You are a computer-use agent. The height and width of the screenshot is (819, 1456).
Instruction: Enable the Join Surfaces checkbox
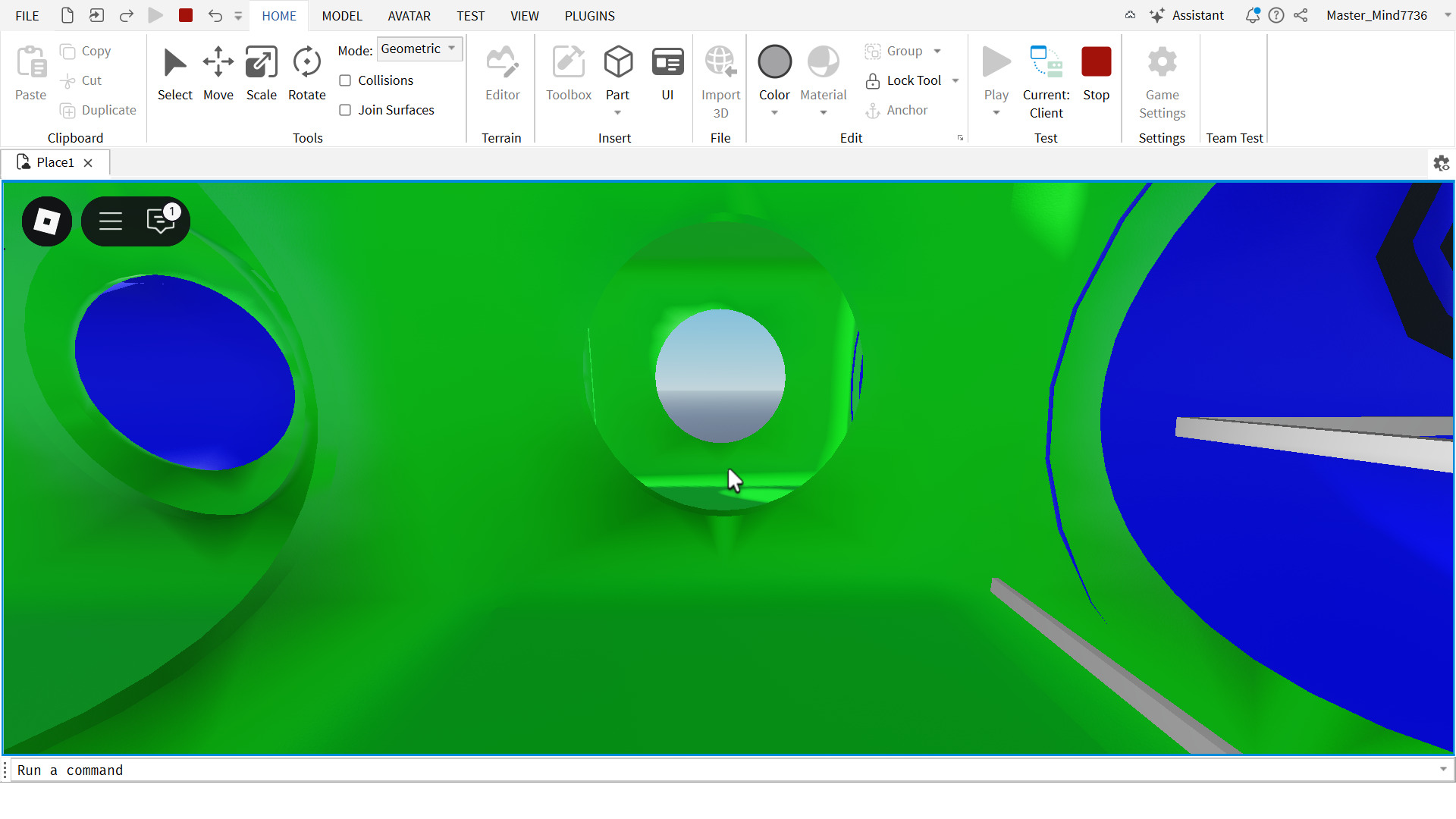[x=345, y=110]
